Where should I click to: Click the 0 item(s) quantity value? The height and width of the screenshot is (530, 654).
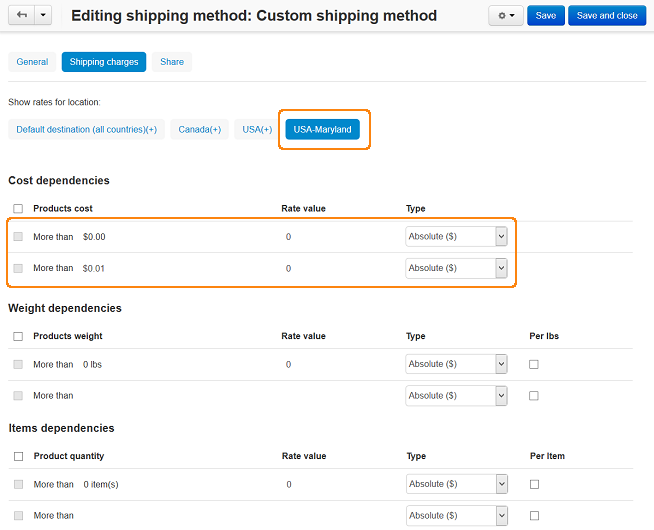point(101,485)
